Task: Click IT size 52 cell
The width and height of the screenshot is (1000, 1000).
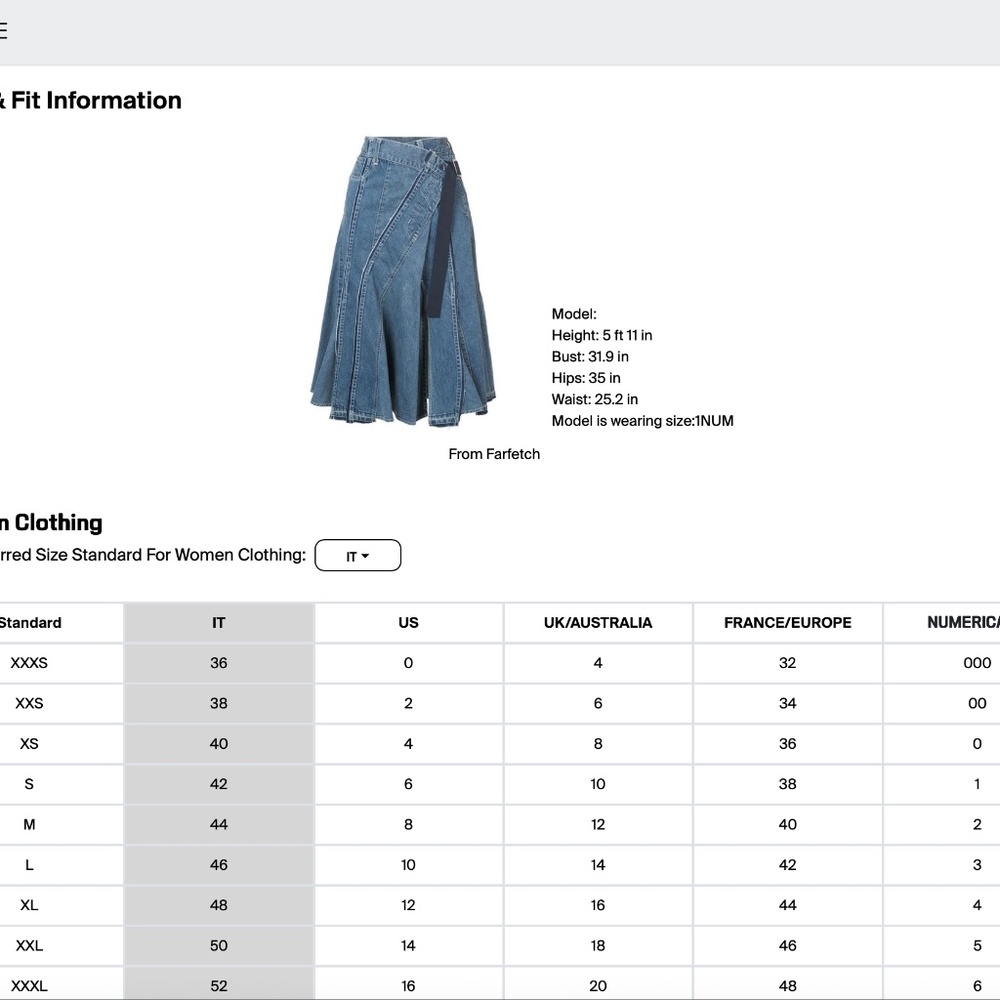Action: [x=219, y=984]
